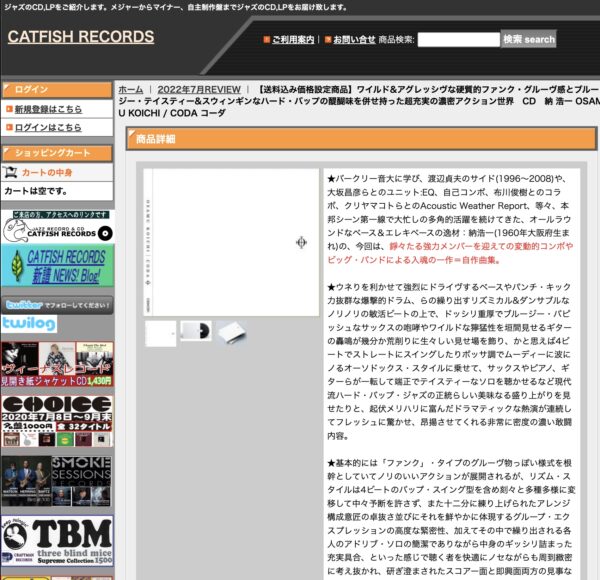Click the TBM three blind mice banner
600x580 pixels.
click(x=57, y=541)
